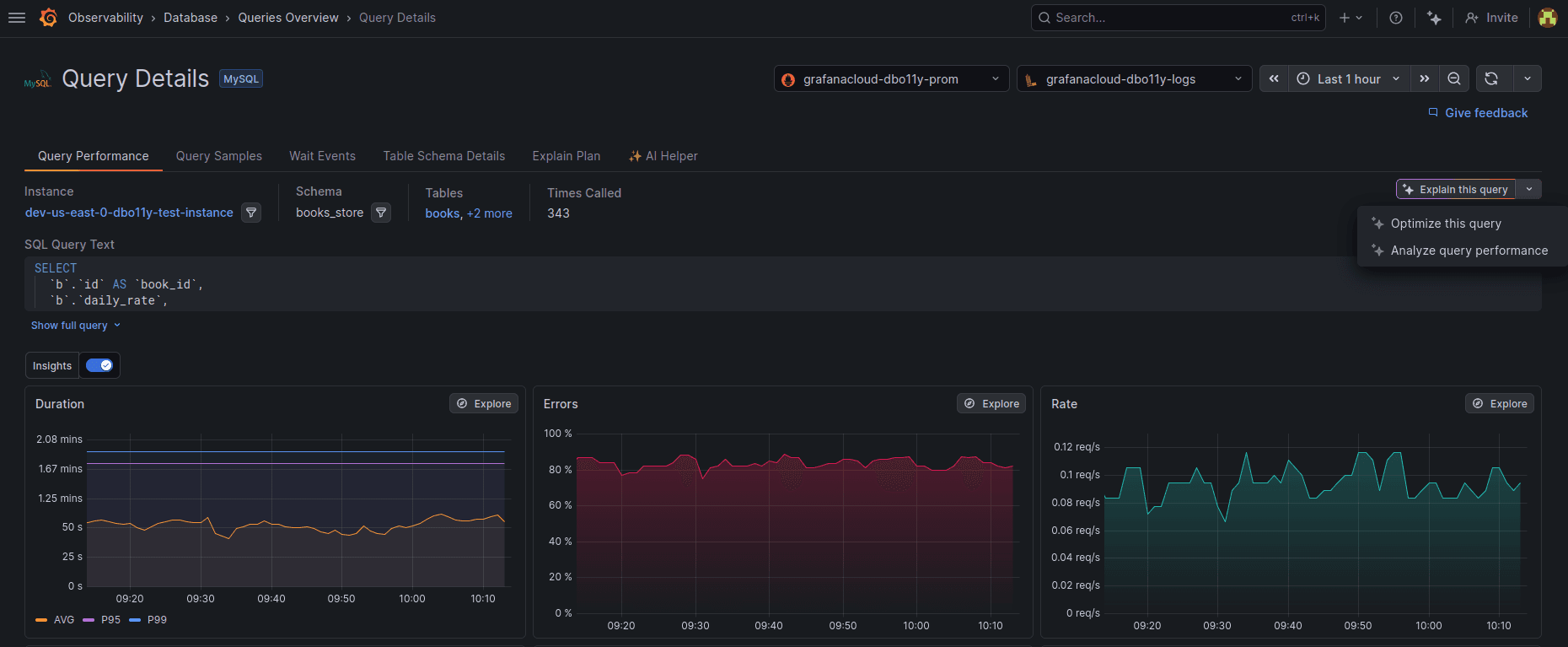Viewport: 1568px width, 647px height.
Task: Refresh the dashboard
Action: (x=1492, y=78)
